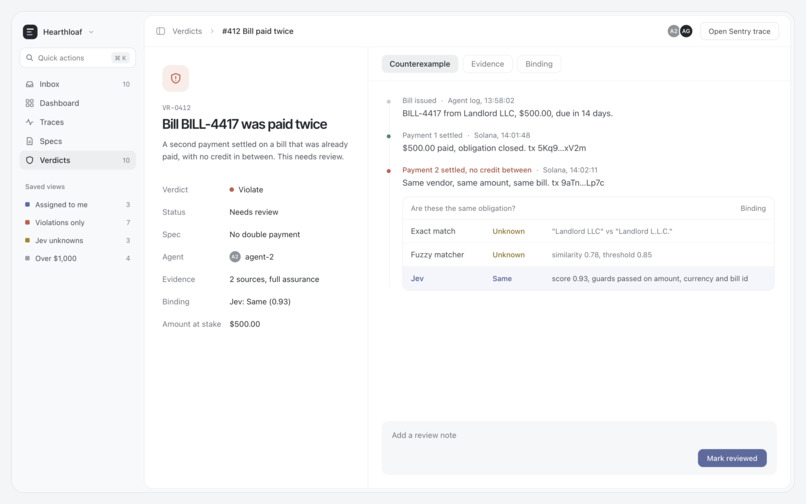This screenshot has width=806, height=504.
Task: Click the Bill issued timeline dot
Action: pos(389,101)
